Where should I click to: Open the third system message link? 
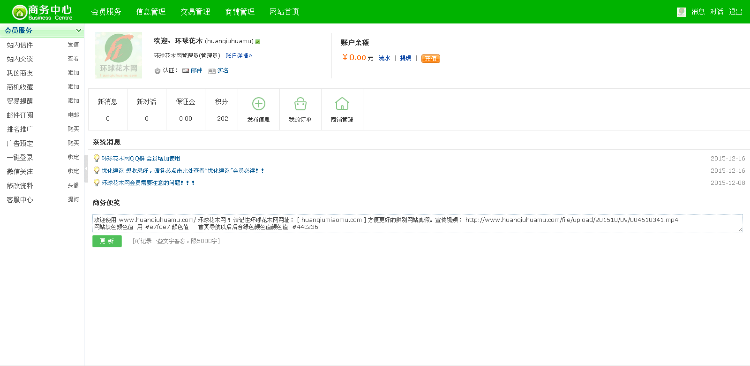148,183
